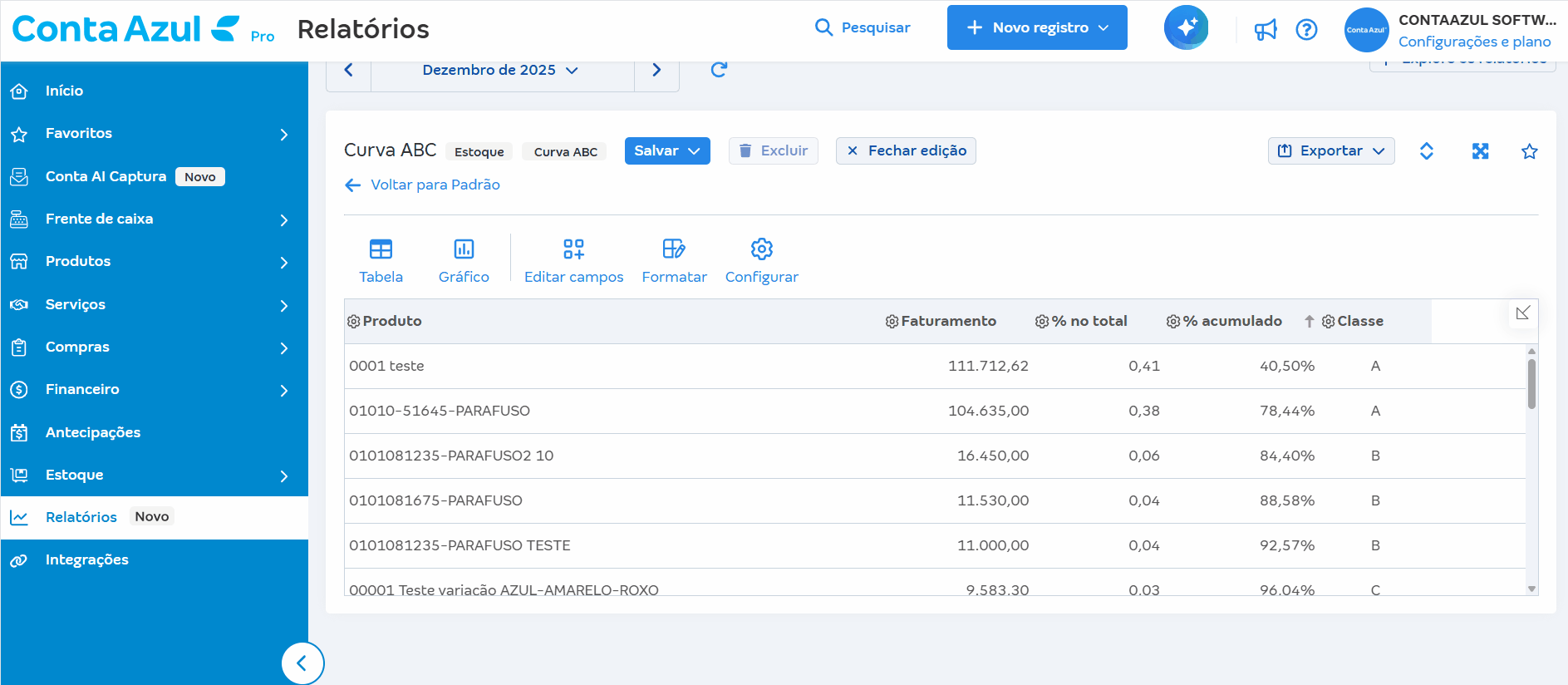1568x685 pixels.
Task: Select row '0101081235-PARAFUSO2 10'
Action: click(935, 456)
